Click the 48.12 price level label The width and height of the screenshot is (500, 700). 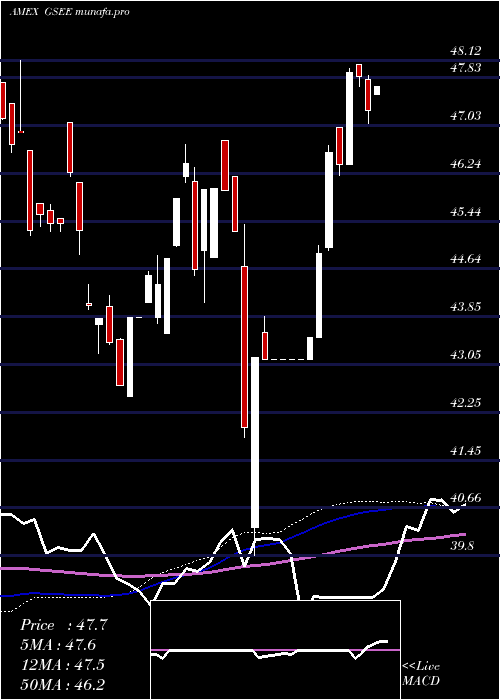pos(466,51)
